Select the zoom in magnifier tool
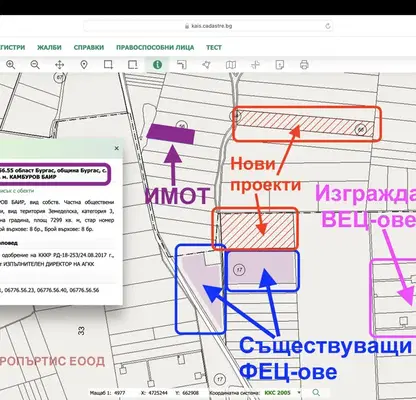This screenshot has width=416, height=400. tap(11, 65)
